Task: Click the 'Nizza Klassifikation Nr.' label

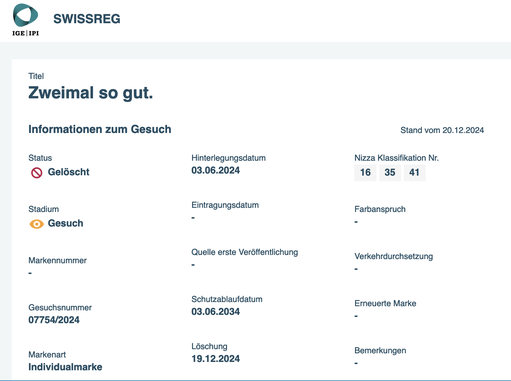Action: point(397,158)
